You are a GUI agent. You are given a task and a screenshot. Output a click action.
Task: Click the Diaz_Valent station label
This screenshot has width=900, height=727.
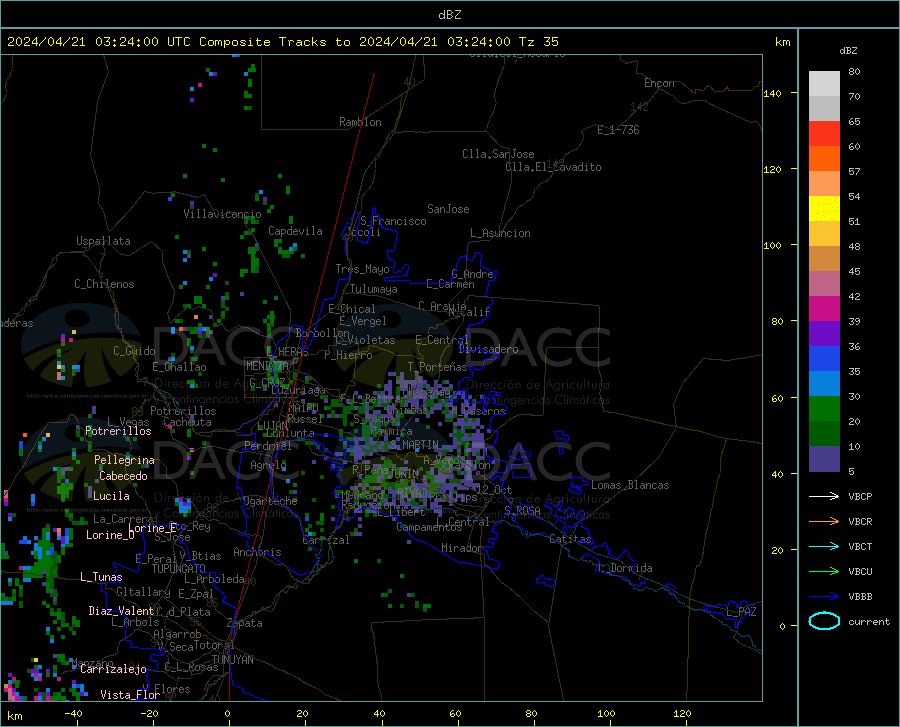[121, 611]
